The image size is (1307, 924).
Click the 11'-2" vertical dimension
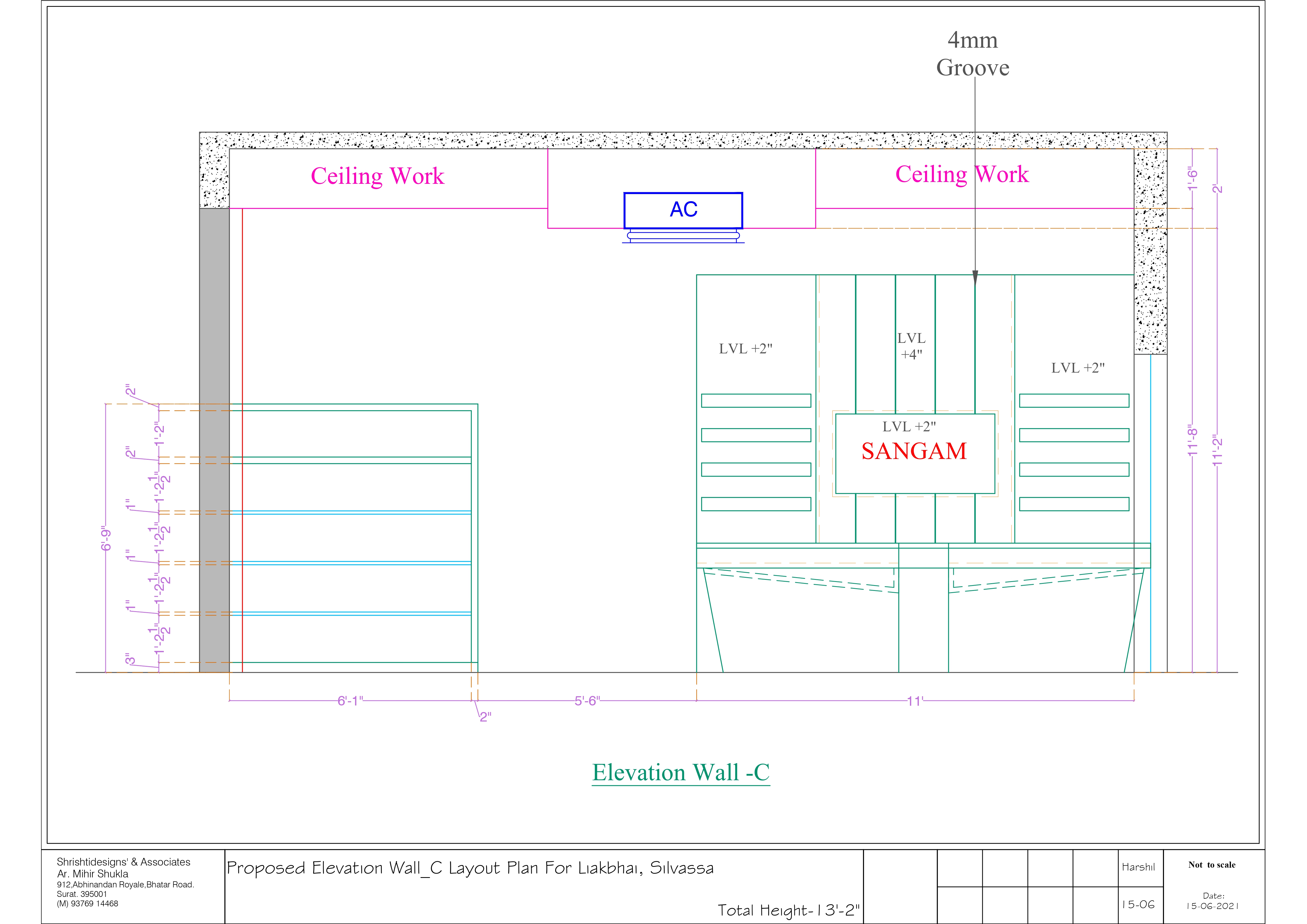coord(1217,450)
